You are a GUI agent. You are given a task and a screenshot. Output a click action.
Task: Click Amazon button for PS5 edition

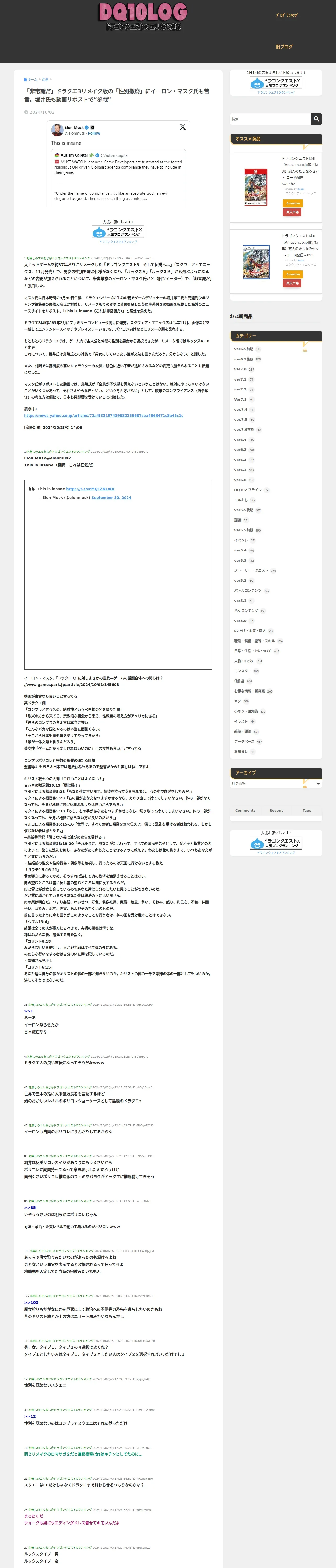pos(293,274)
